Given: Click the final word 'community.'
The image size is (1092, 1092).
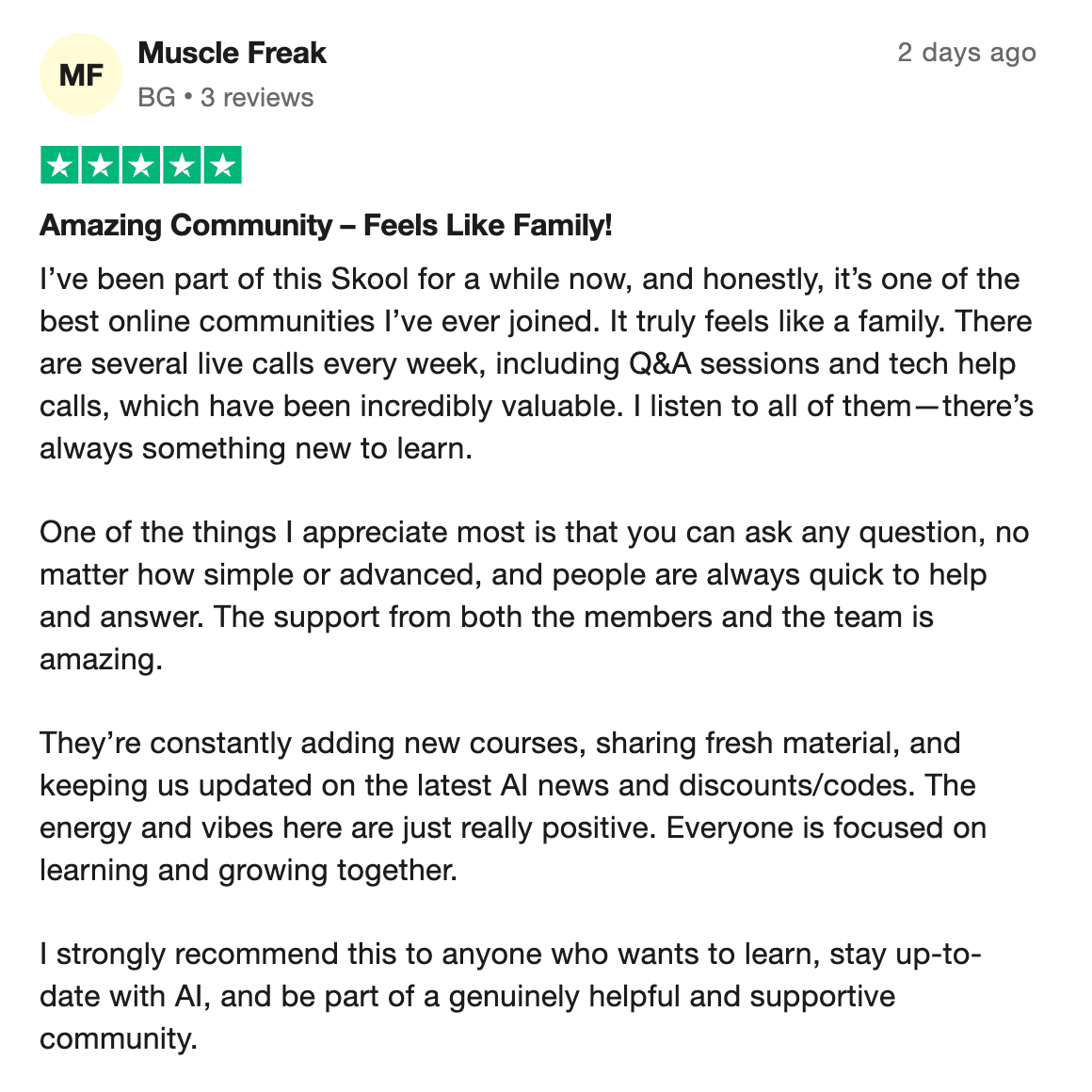Looking at the screenshot, I should (119, 1039).
